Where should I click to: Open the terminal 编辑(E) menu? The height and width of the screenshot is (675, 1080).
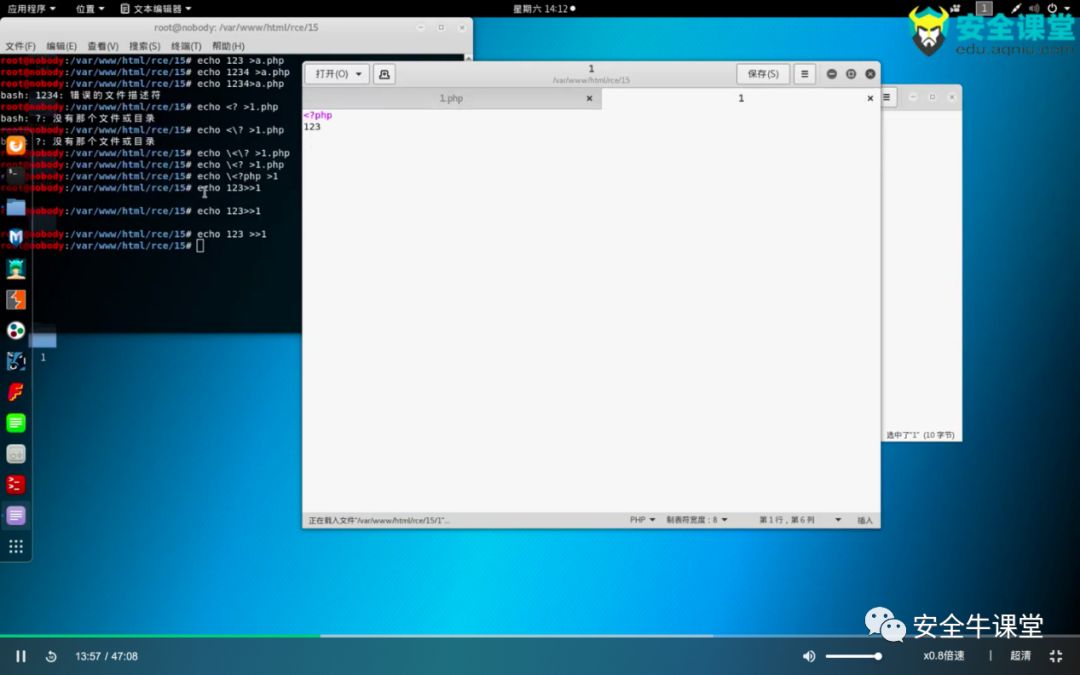click(61, 46)
